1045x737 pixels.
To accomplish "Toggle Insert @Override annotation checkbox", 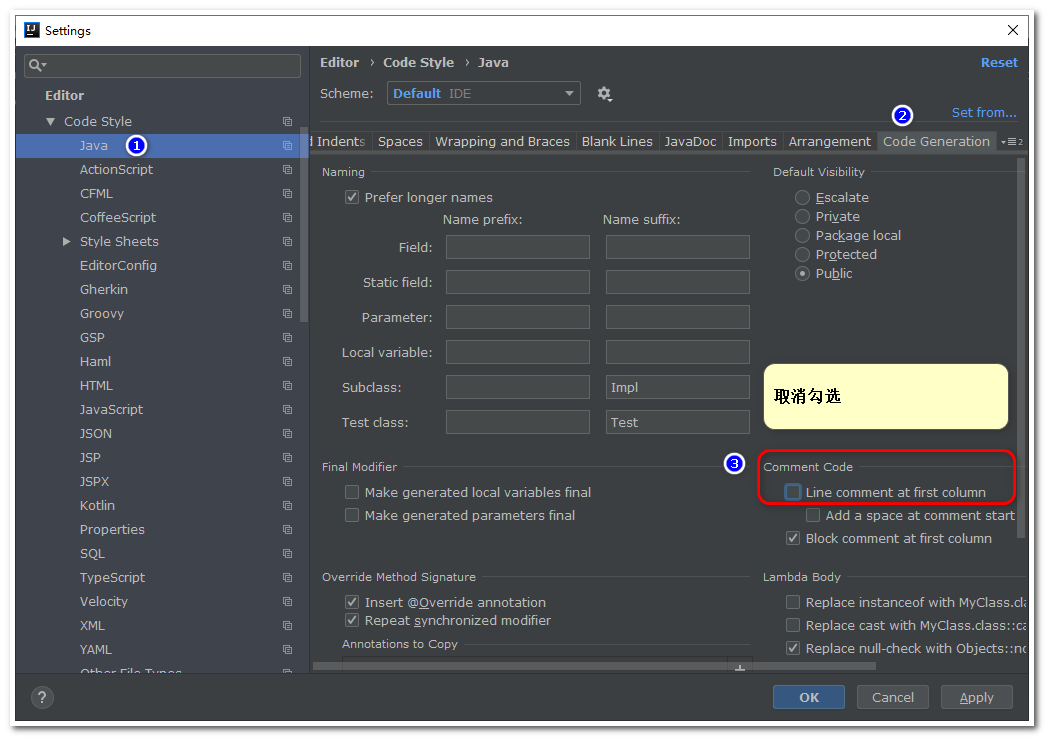I will (352, 602).
